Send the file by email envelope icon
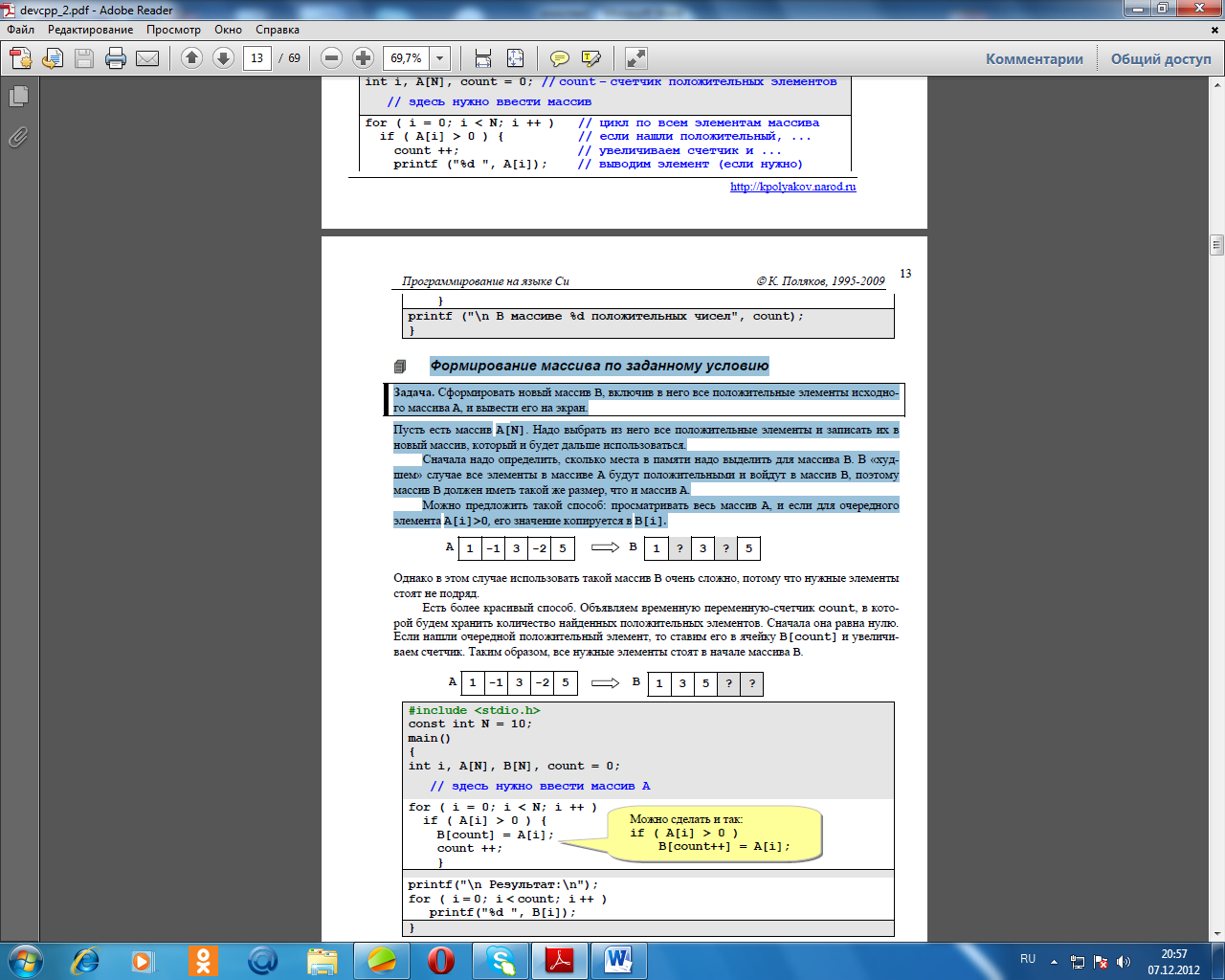Screen dimensions: 1225x980 [147, 58]
